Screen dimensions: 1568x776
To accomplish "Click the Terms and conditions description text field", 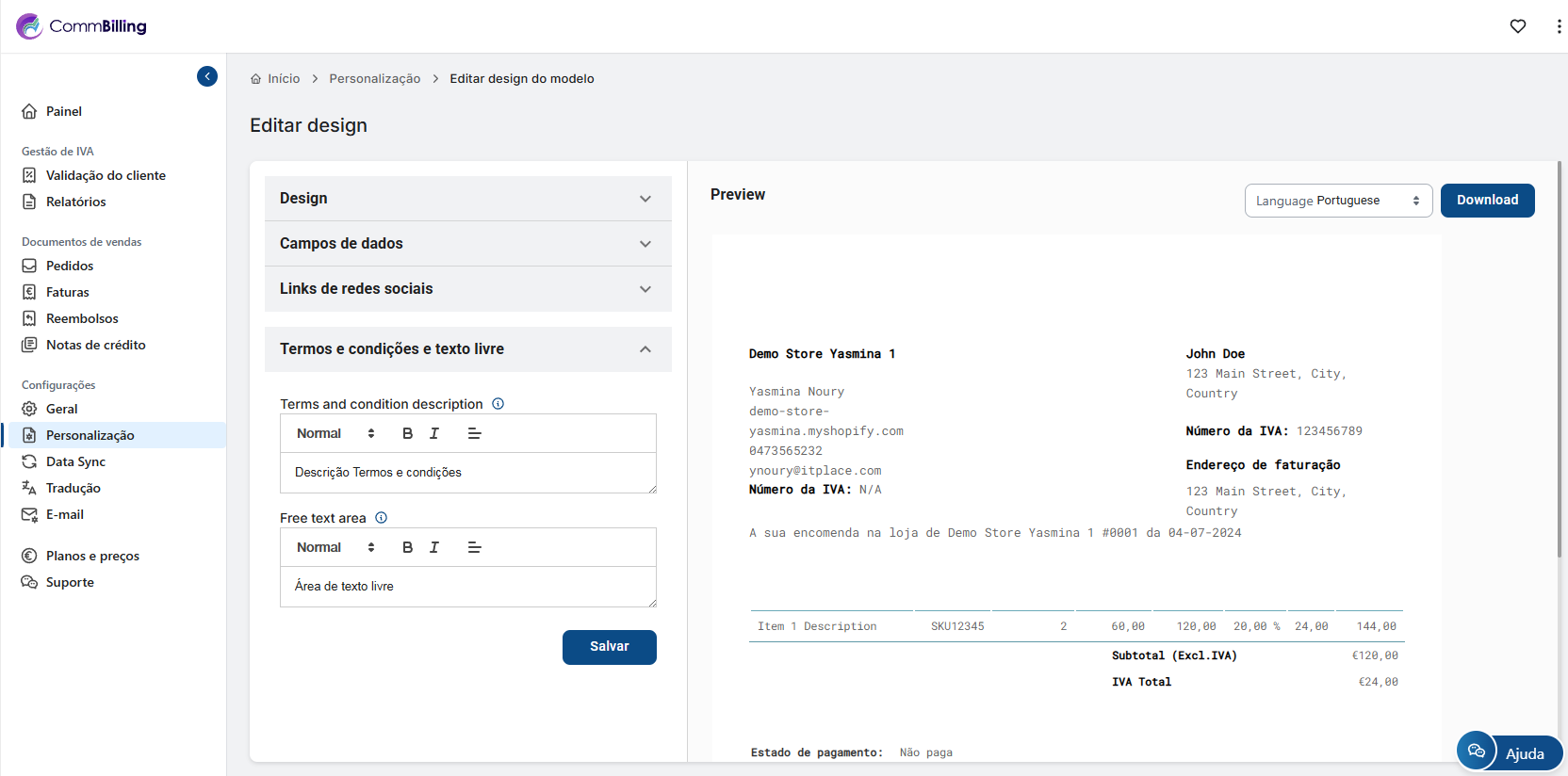I will click(x=467, y=473).
